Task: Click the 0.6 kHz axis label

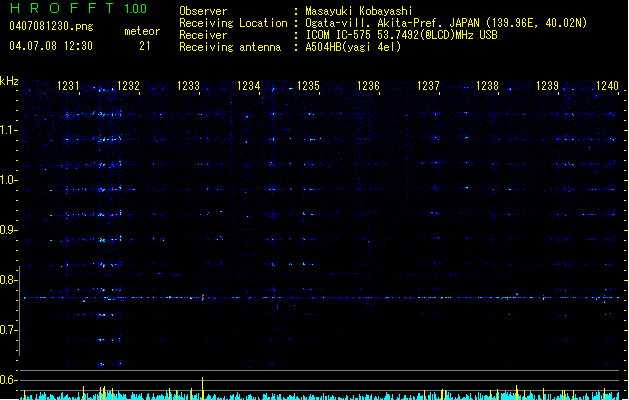Action: (8, 380)
